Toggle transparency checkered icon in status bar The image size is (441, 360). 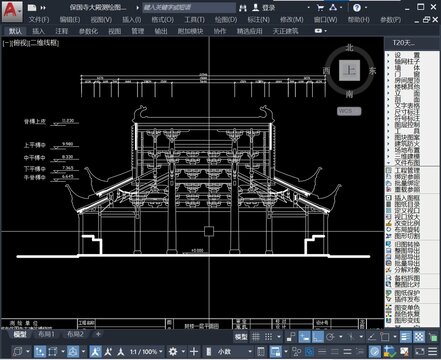pyautogui.click(x=419, y=337)
